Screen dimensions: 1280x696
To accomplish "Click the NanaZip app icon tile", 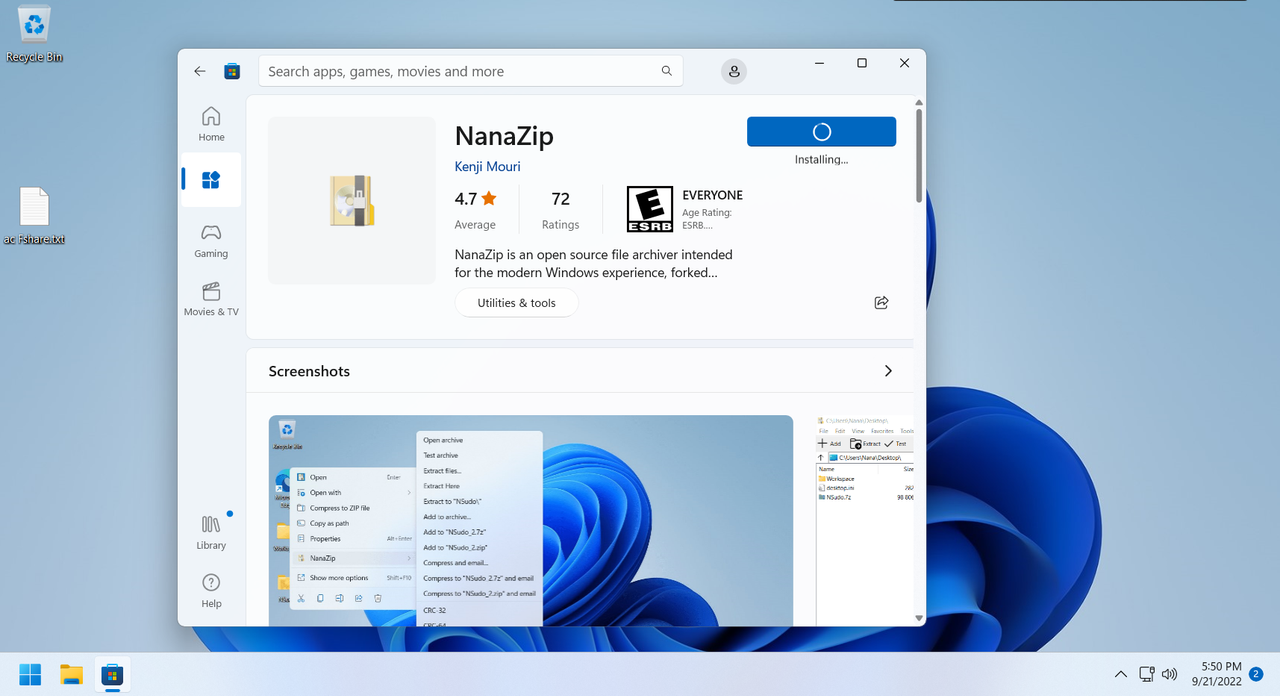I will (352, 200).
